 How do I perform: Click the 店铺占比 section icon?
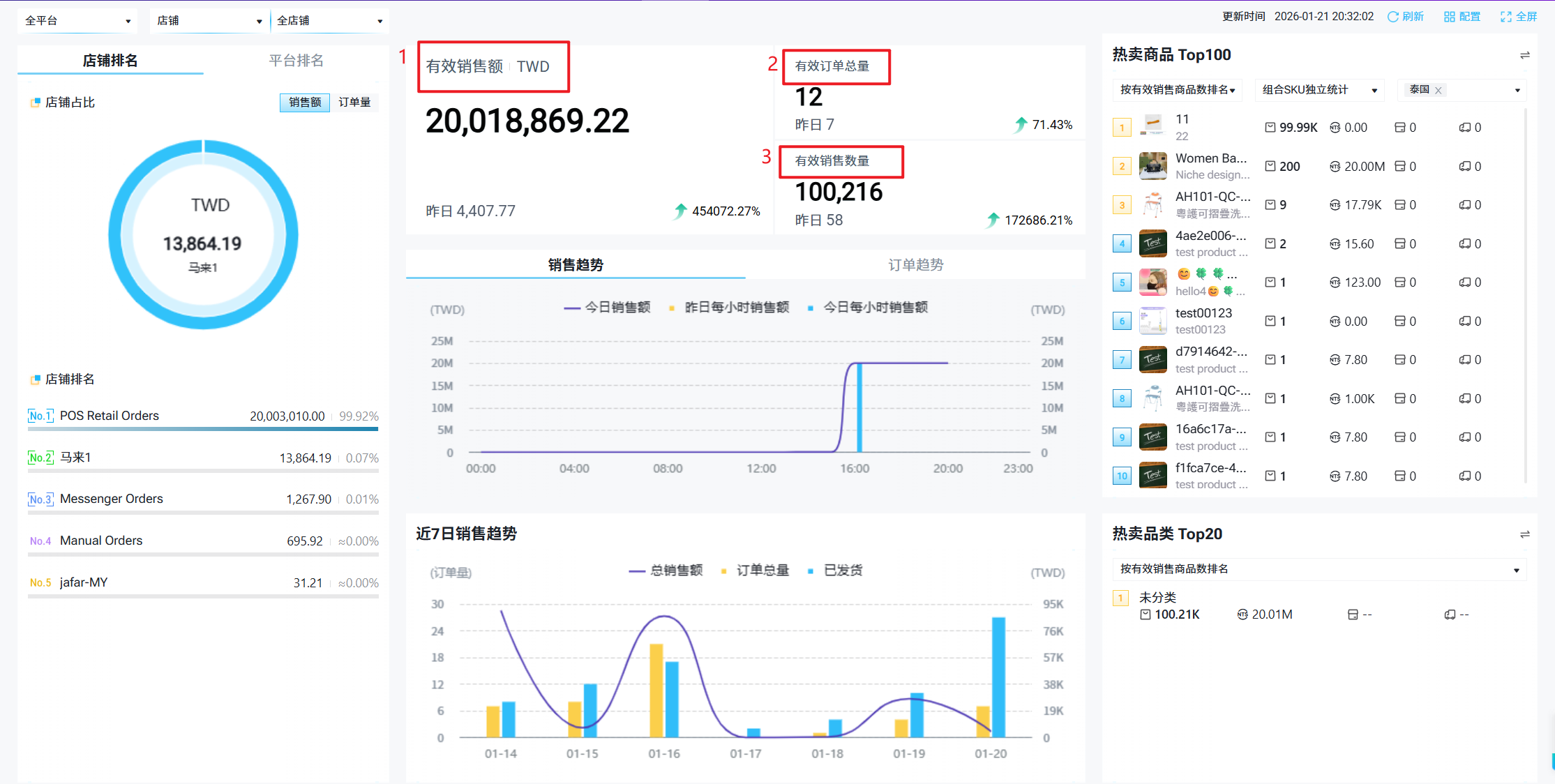pos(35,103)
